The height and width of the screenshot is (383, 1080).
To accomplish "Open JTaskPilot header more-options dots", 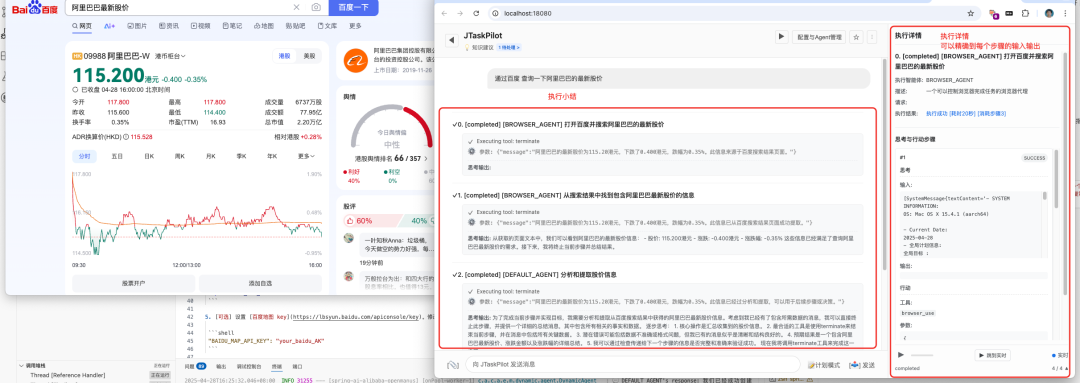I will pos(871,37).
